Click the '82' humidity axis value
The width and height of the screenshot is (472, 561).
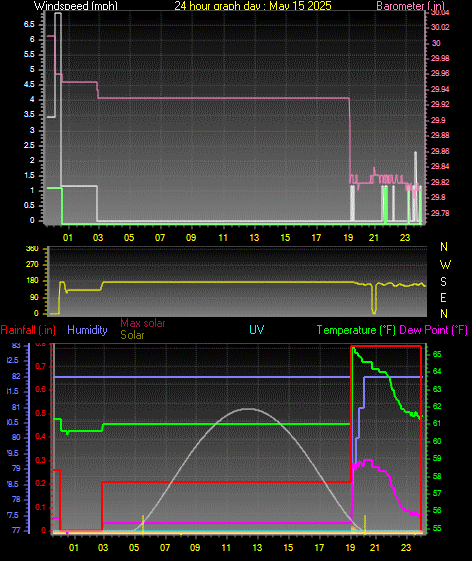pos(16,376)
